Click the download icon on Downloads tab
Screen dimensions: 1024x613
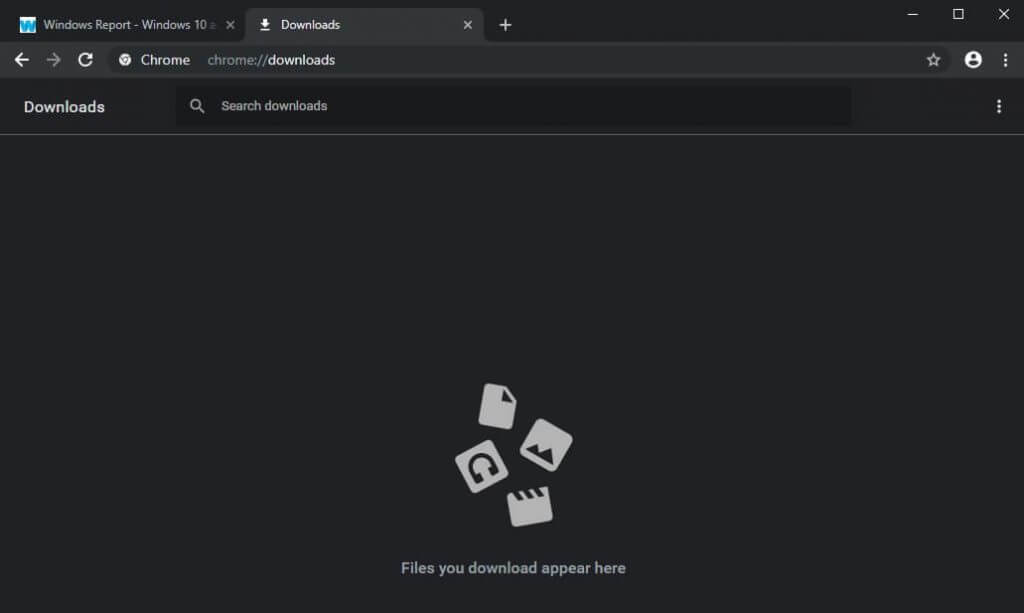coord(264,25)
